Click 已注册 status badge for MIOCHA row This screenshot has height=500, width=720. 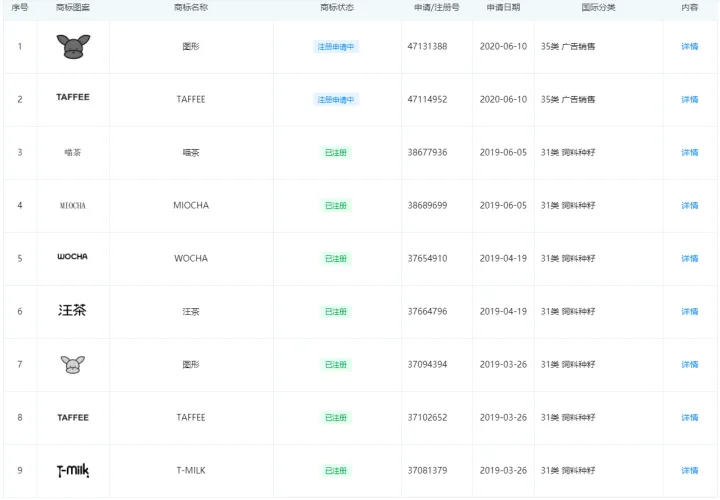coord(336,206)
